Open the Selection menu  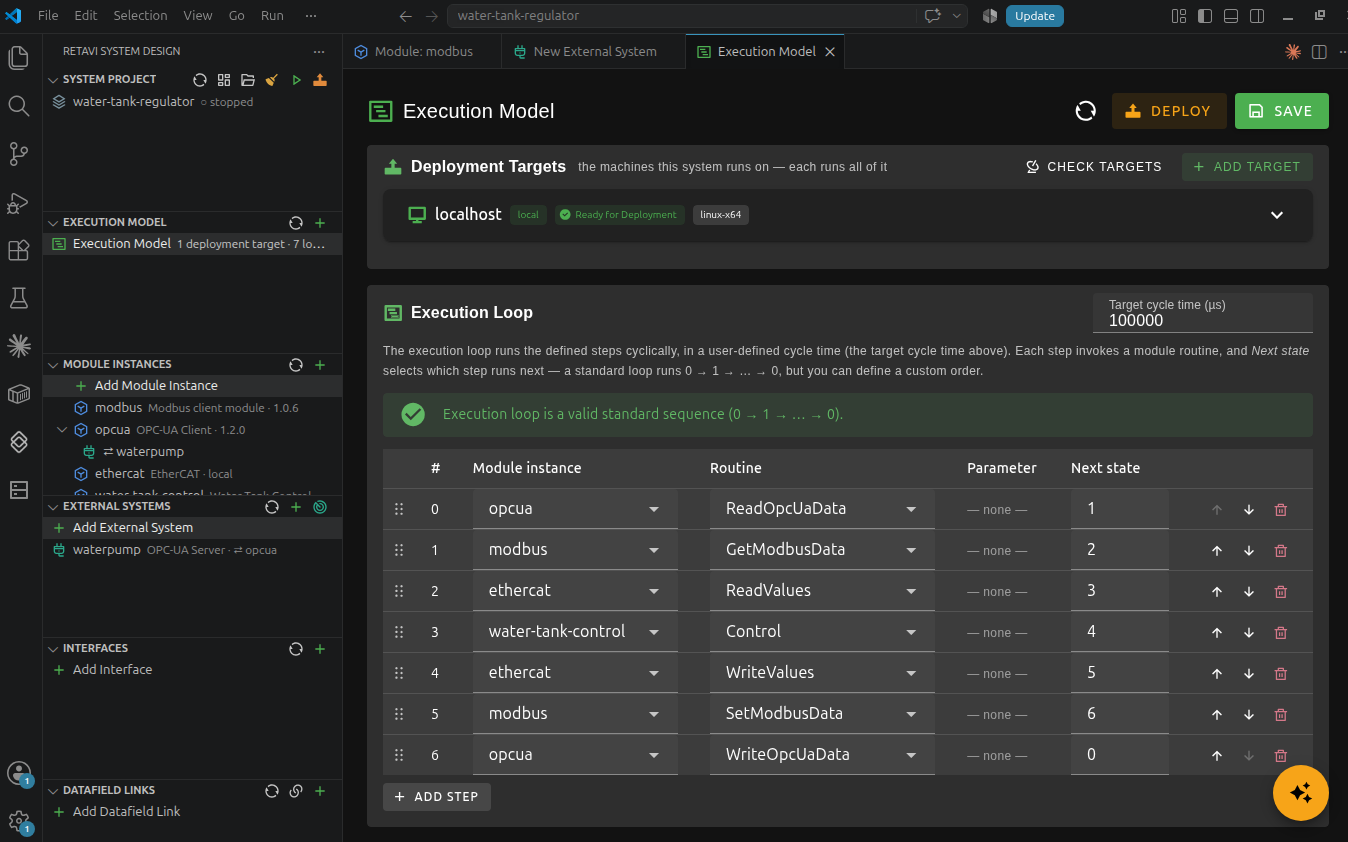click(140, 16)
